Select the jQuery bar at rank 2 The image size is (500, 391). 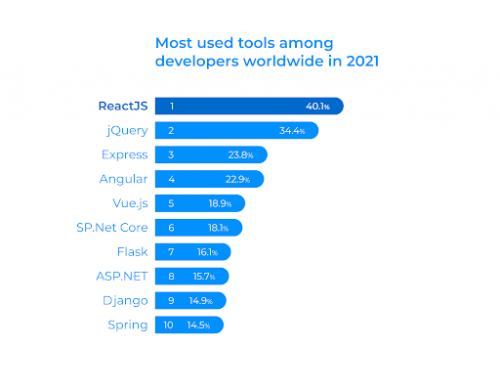coord(237,130)
